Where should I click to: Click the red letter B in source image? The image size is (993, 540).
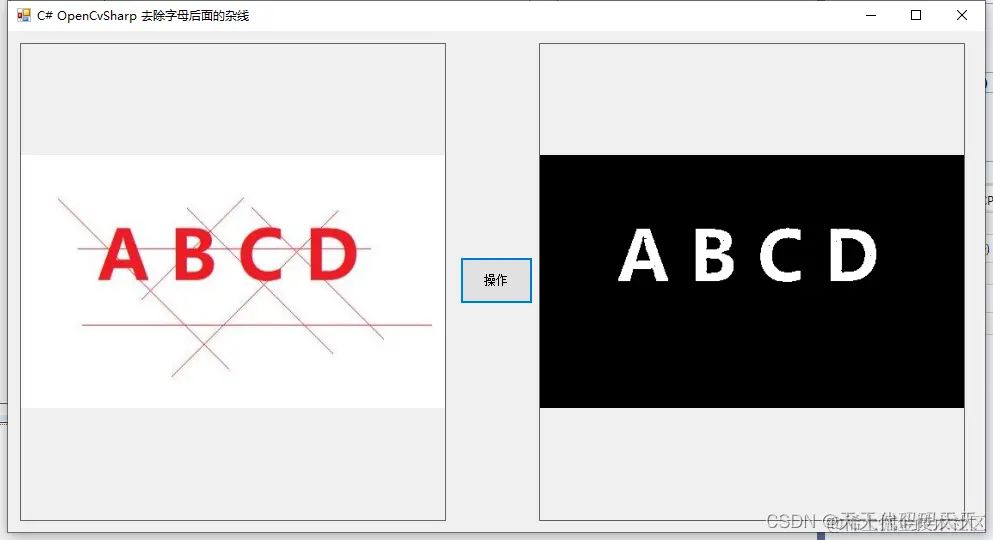tap(194, 254)
